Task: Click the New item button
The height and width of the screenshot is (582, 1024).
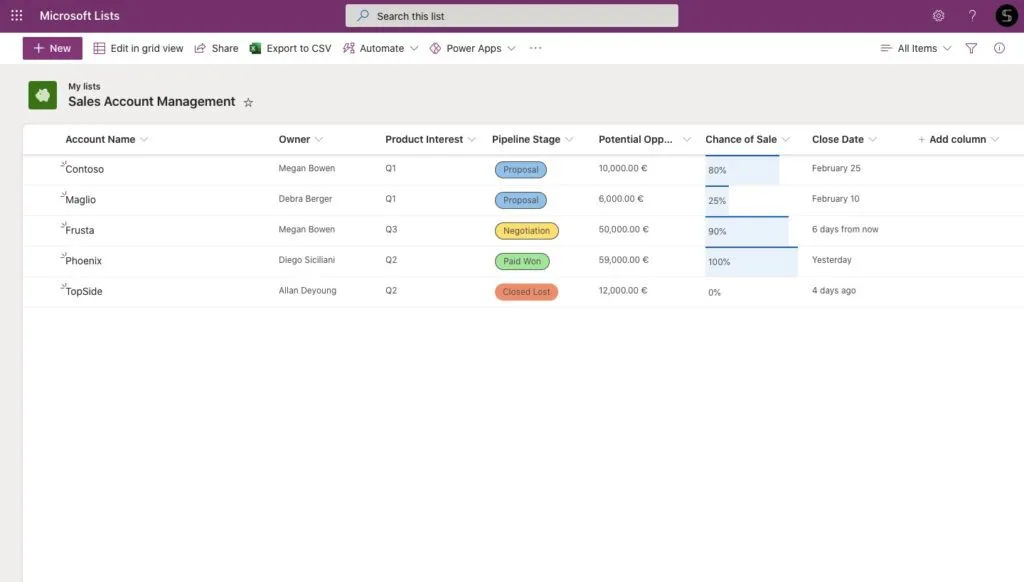Action: point(52,48)
